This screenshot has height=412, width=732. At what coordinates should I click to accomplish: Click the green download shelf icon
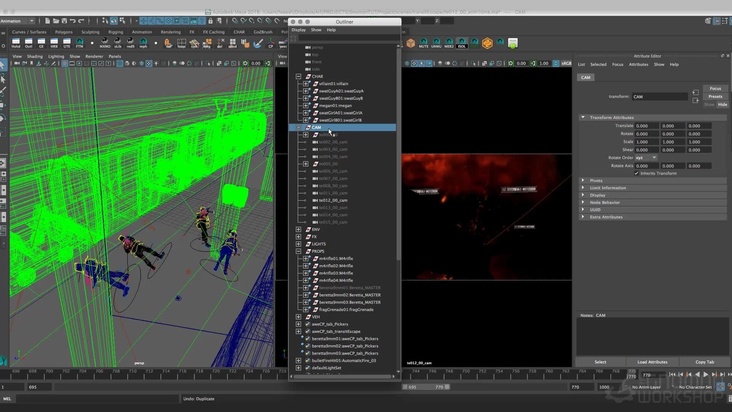click(512, 43)
